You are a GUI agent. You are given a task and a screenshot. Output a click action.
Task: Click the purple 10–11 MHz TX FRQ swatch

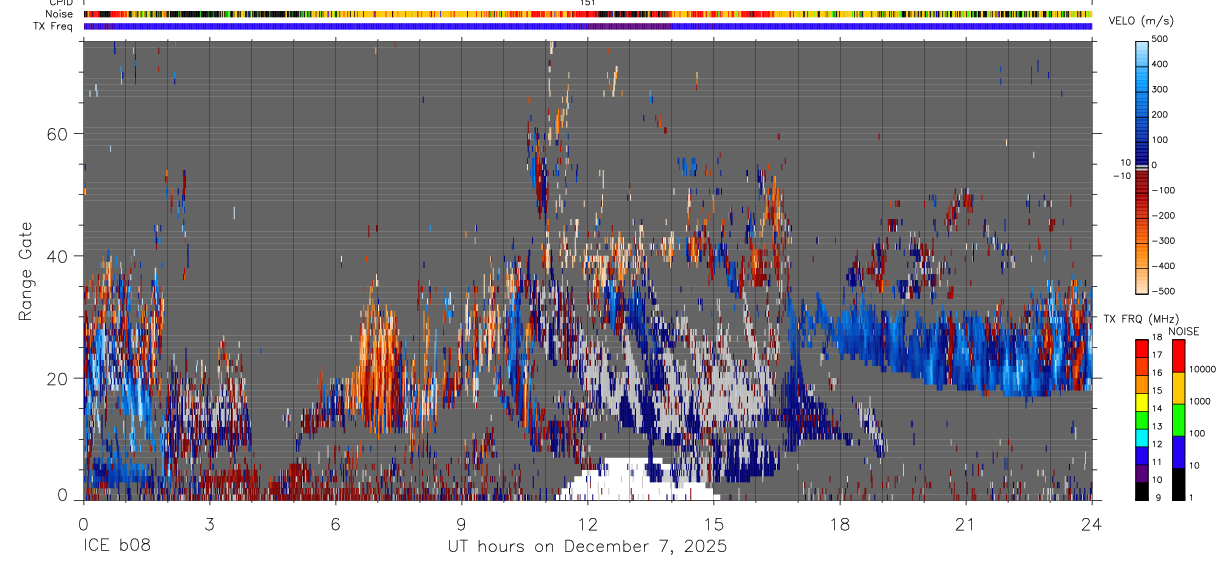point(1142,472)
